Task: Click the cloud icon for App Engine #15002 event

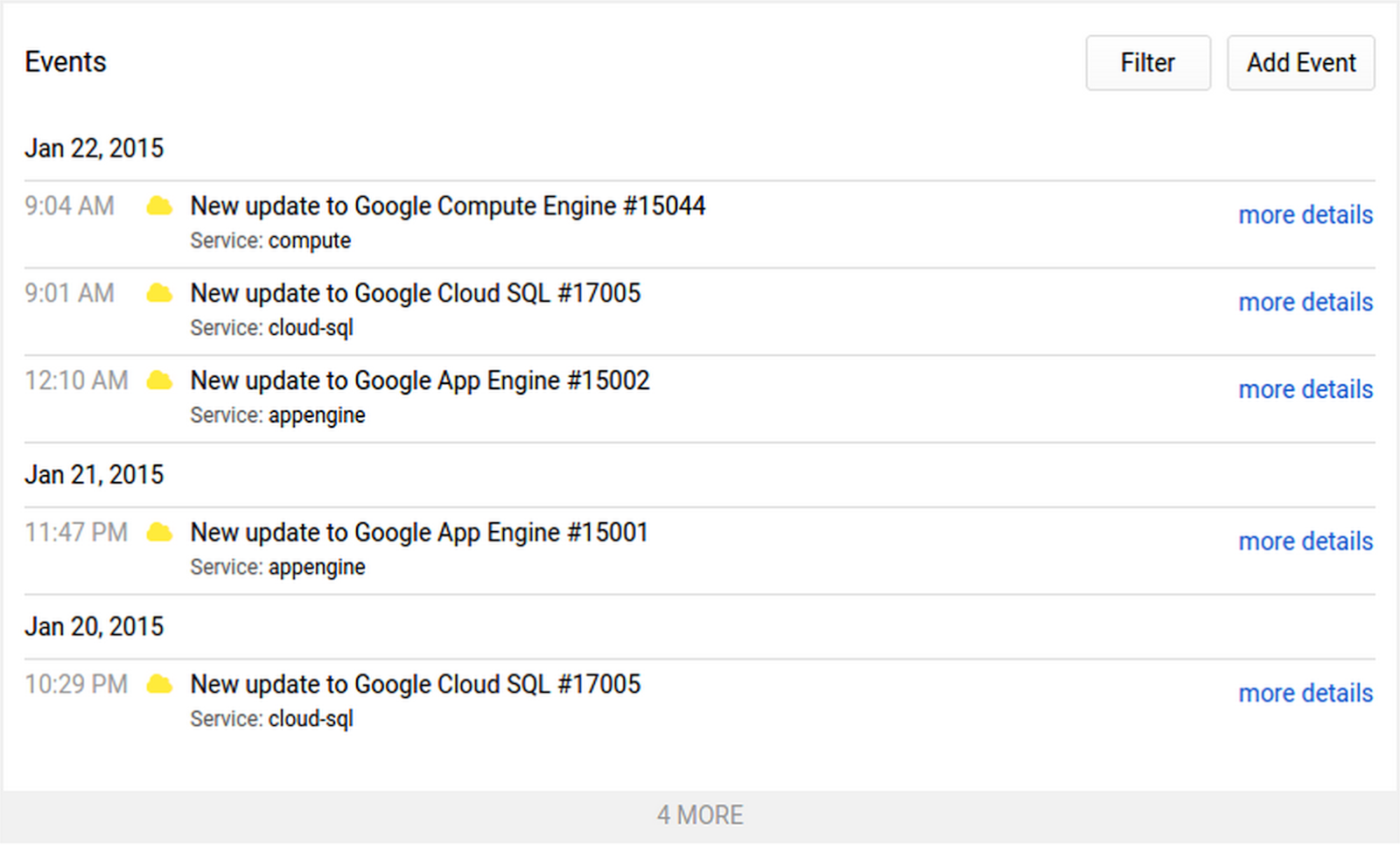Action: point(159,381)
